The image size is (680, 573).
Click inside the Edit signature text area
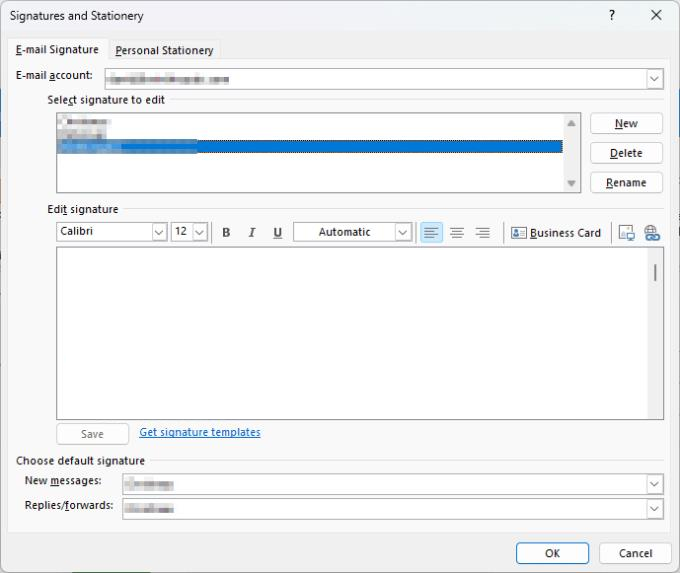click(352, 333)
